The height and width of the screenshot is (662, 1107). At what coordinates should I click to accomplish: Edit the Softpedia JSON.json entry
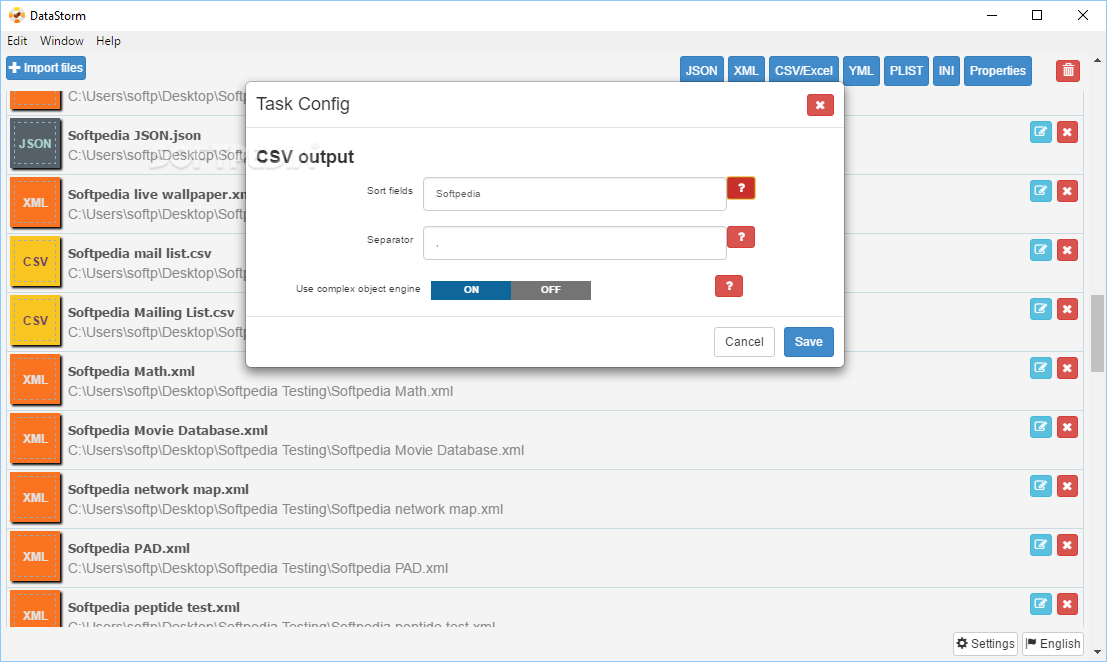pos(1041,132)
